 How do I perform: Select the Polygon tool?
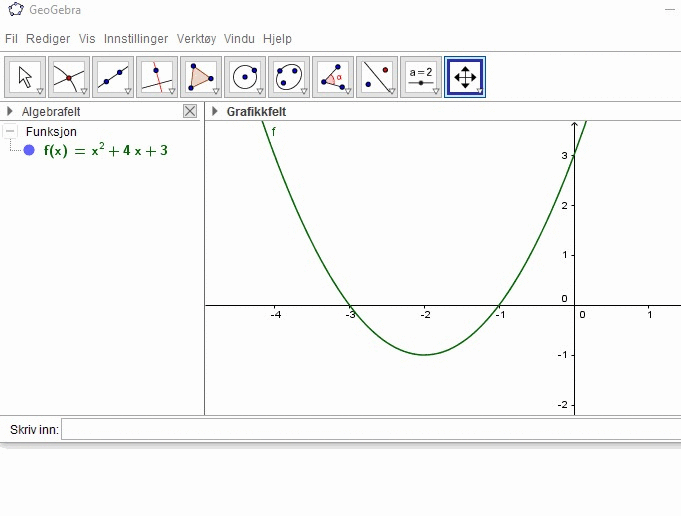tap(201, 77)
